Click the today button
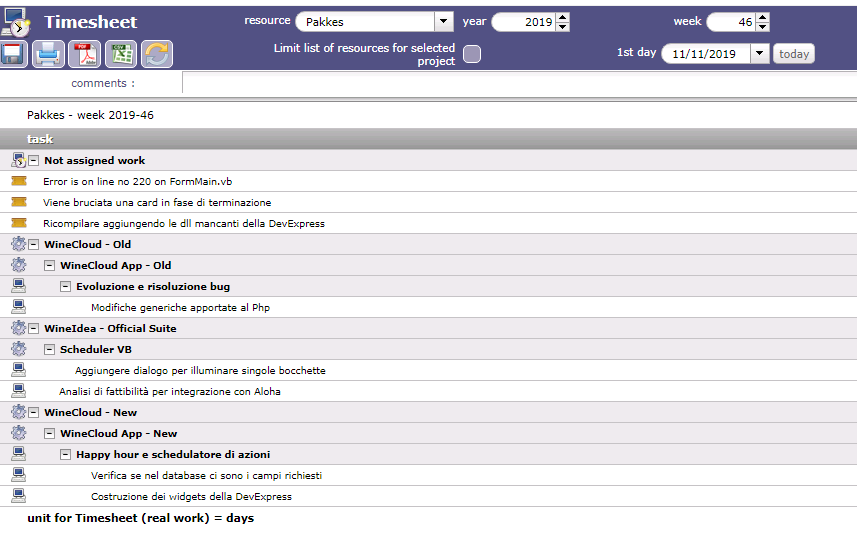This screenshot has width=857, height=548. (x=794, y=54)
